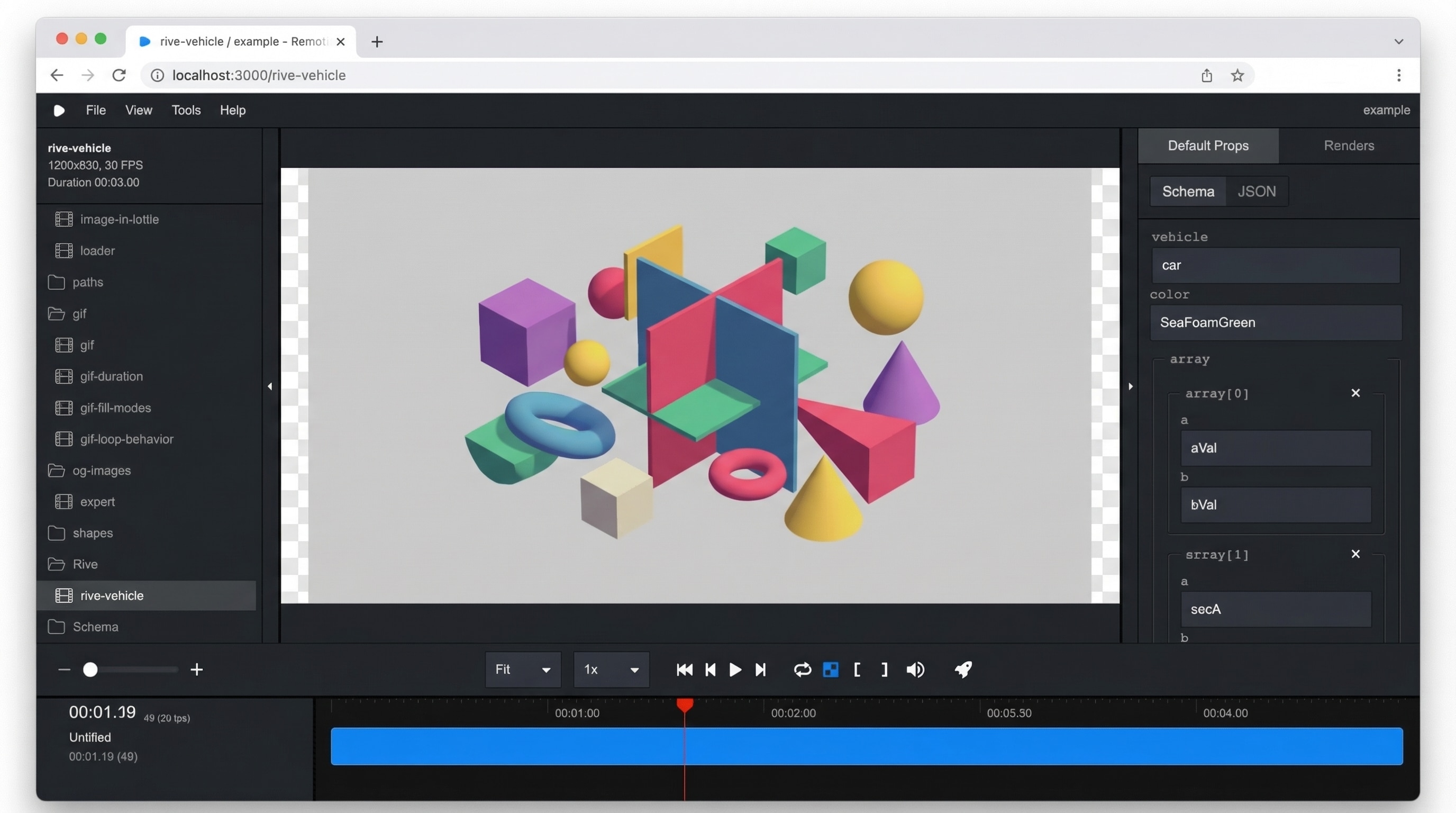
Task: Collapse the Rive folder
Action: (x=85, y=564)
